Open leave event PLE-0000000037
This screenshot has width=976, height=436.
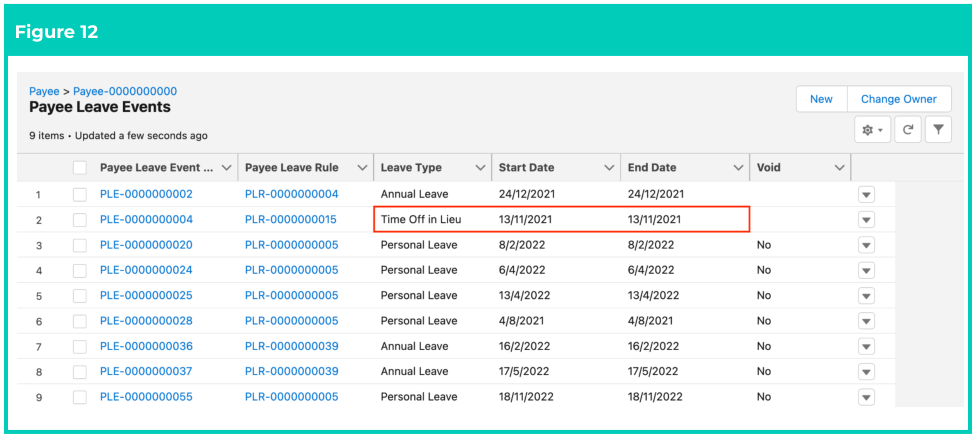click(146, 372)
